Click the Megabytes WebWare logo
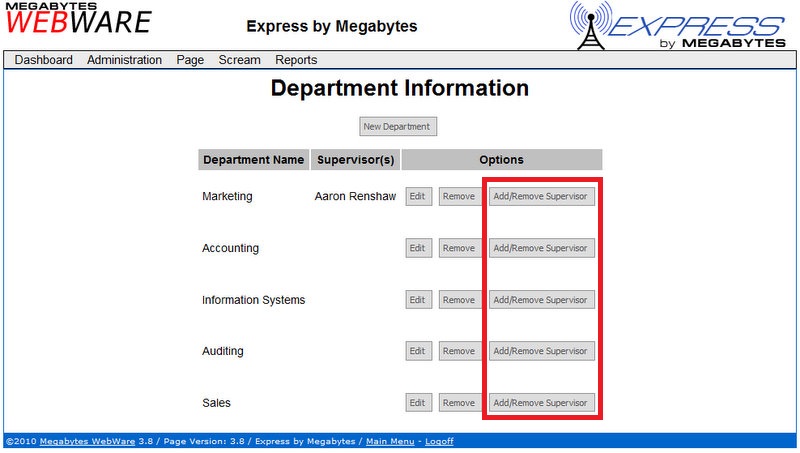The width and height of the screenshot is (800, 453). point(78,20)
